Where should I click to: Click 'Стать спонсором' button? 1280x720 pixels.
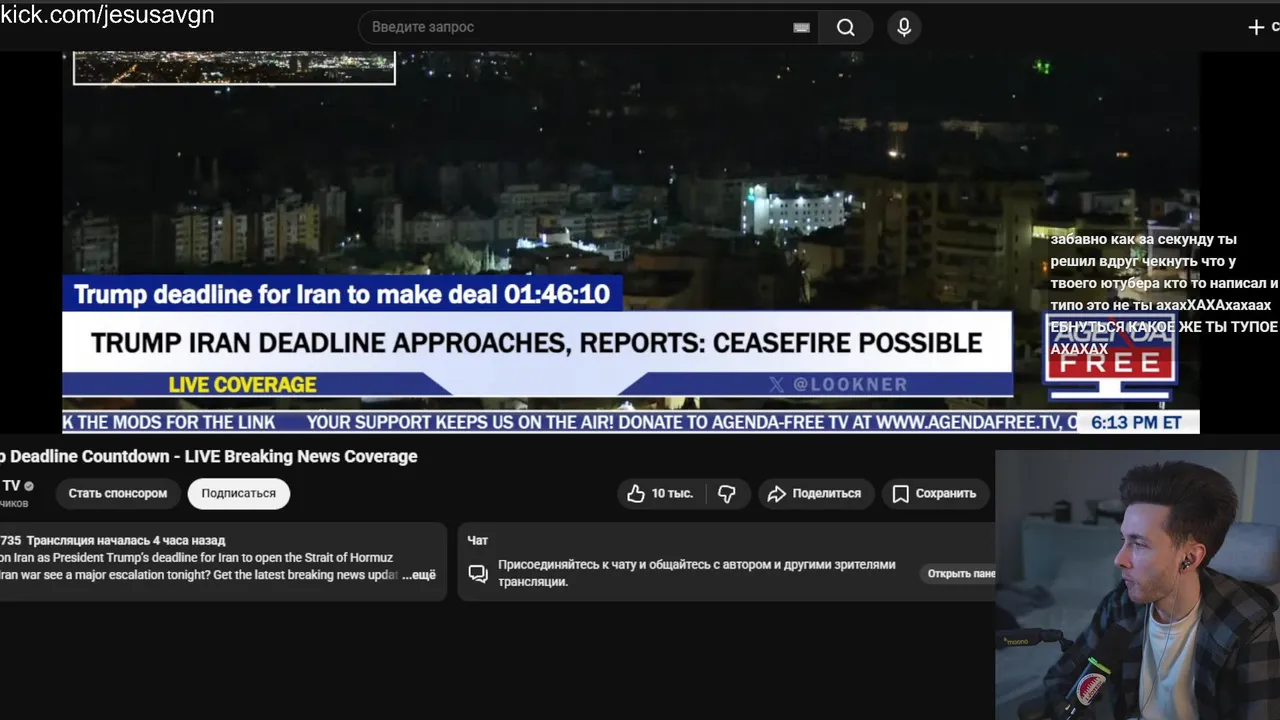[118, 494]
